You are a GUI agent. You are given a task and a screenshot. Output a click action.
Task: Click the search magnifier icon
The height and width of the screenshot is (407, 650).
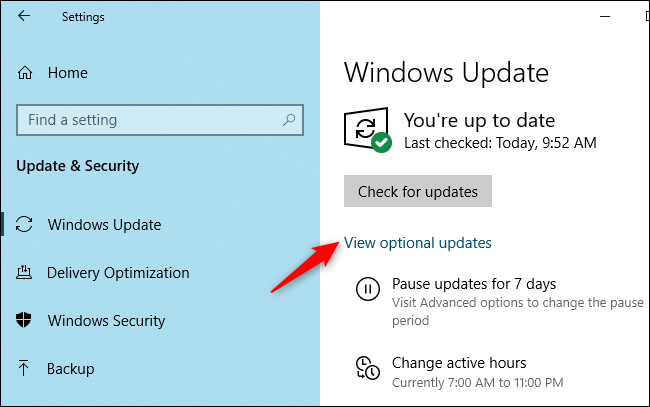click(x=290, y=120)
